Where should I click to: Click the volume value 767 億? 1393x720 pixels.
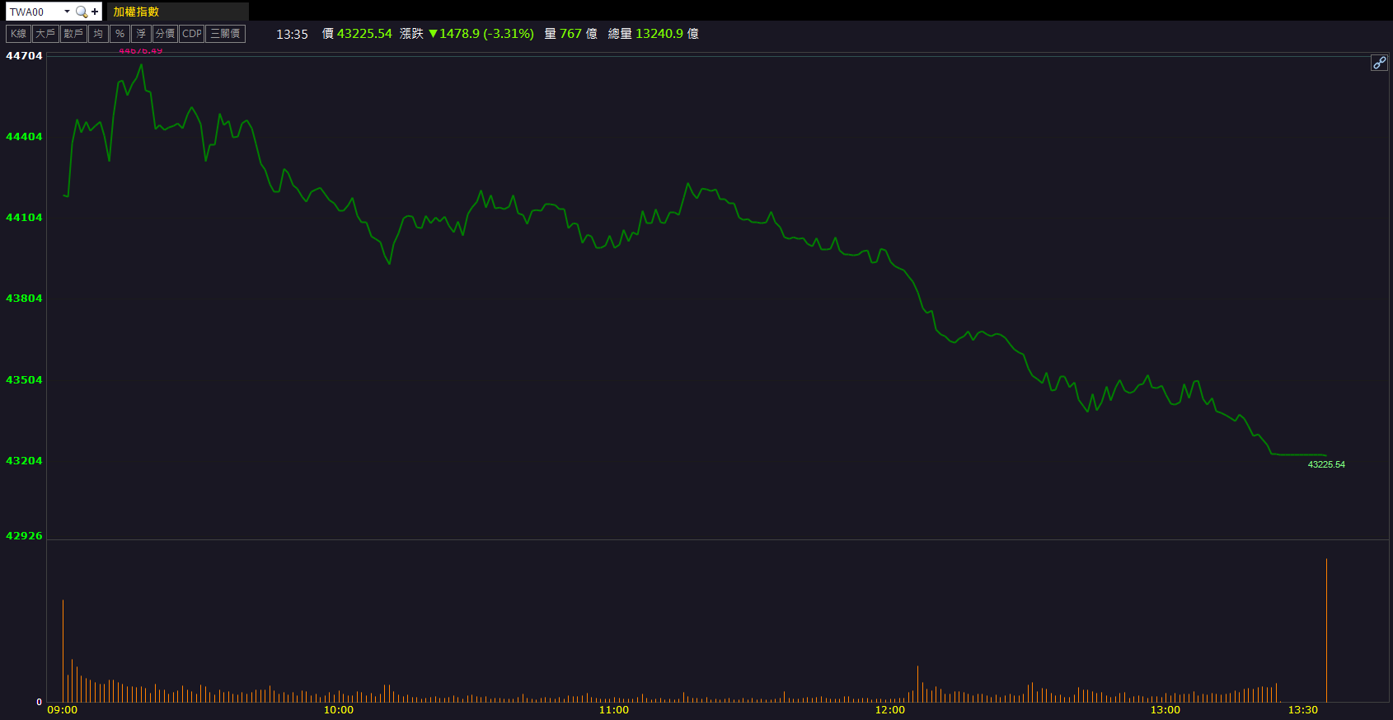(x=578, y=34)
